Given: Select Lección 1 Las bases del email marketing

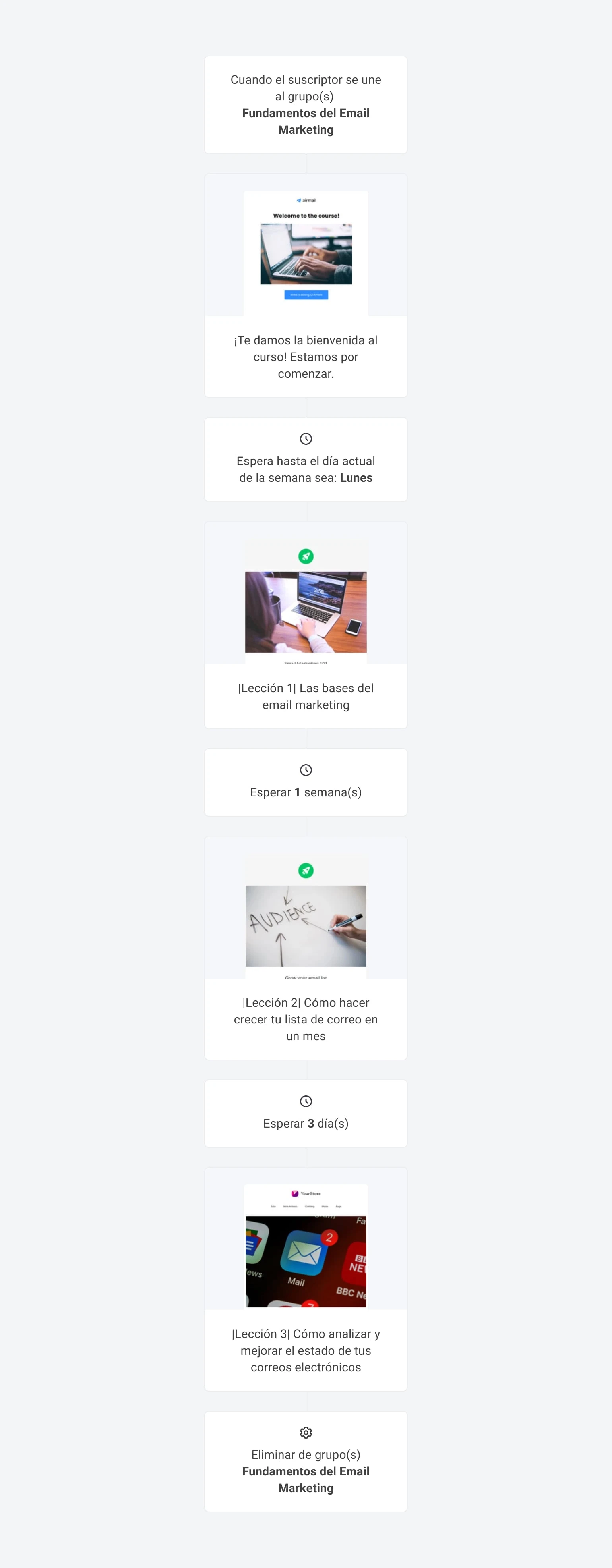Looking at the screenshot, I should pyautogui.click(x=306, y=696).
